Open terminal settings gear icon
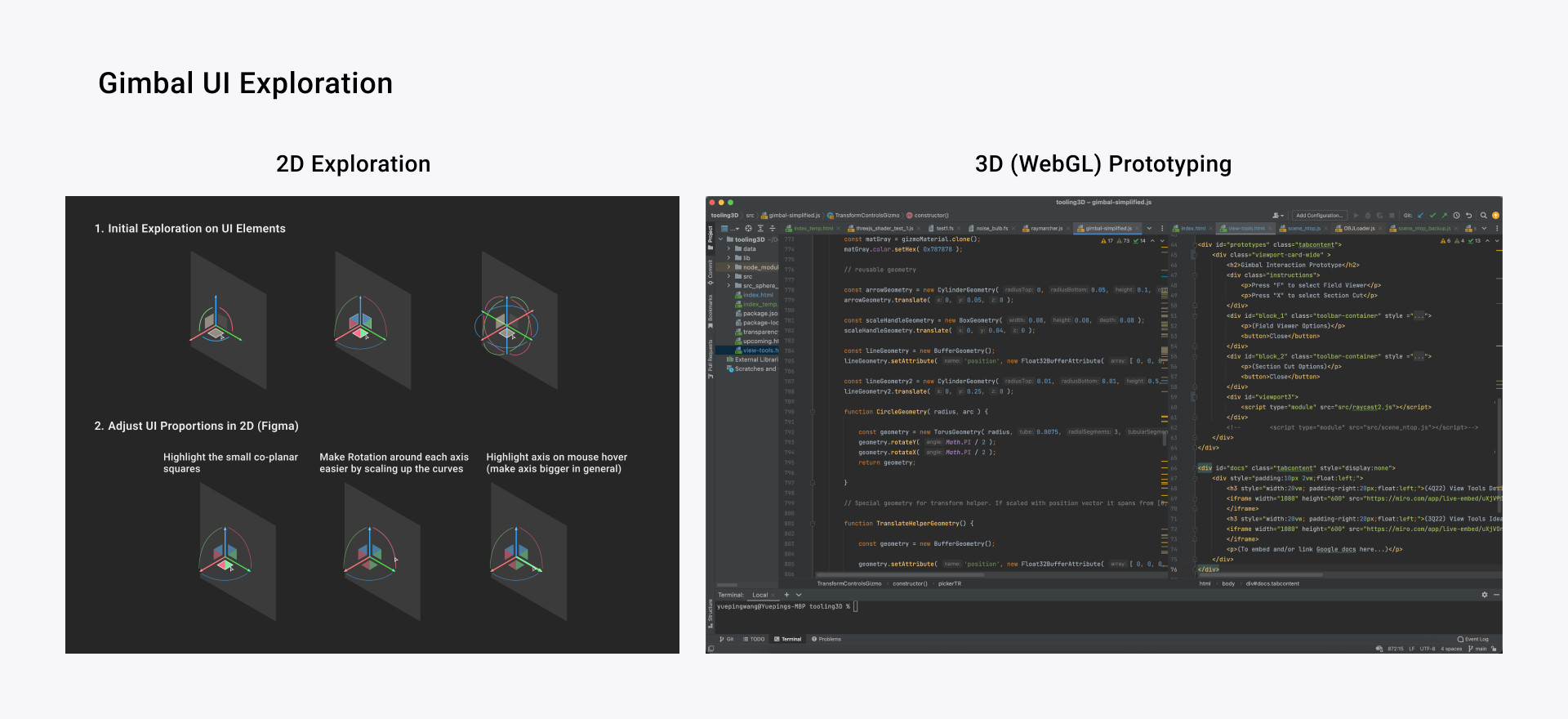 pyautogui.click(x=1484, y=595)
